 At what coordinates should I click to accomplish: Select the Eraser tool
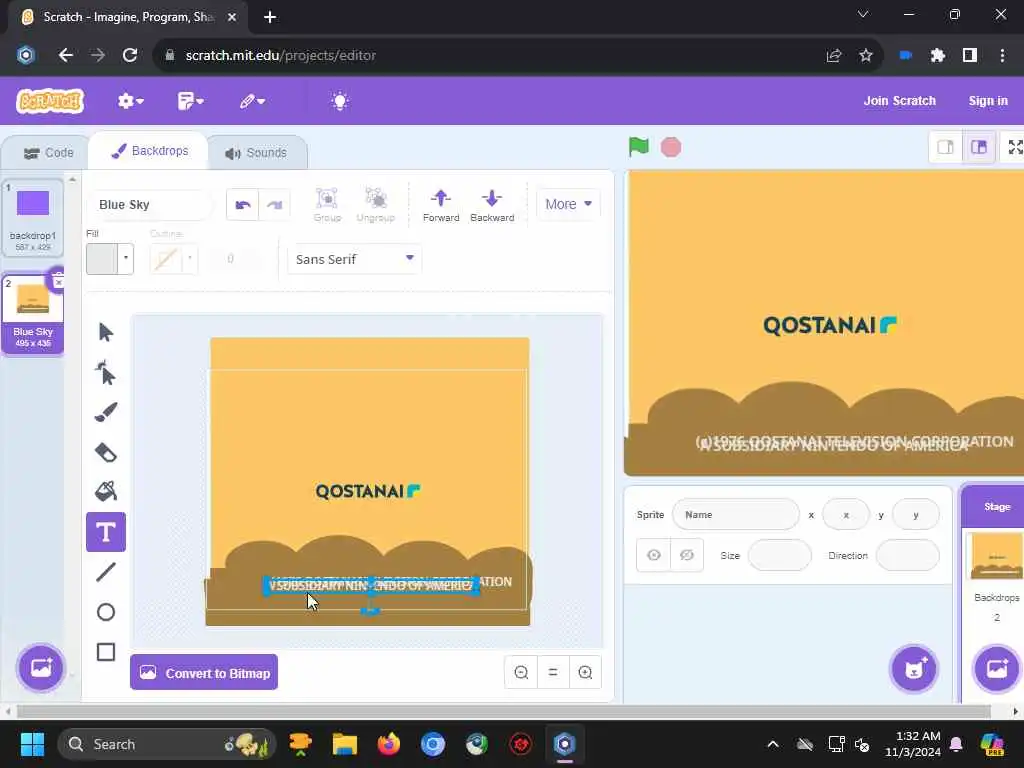pyautogui.click(x=106, y=452)
